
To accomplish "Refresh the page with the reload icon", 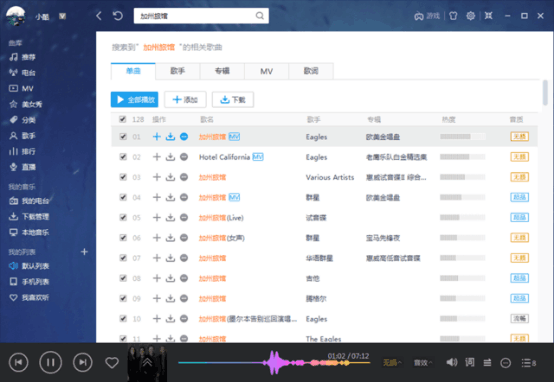I will pos(118,16).
